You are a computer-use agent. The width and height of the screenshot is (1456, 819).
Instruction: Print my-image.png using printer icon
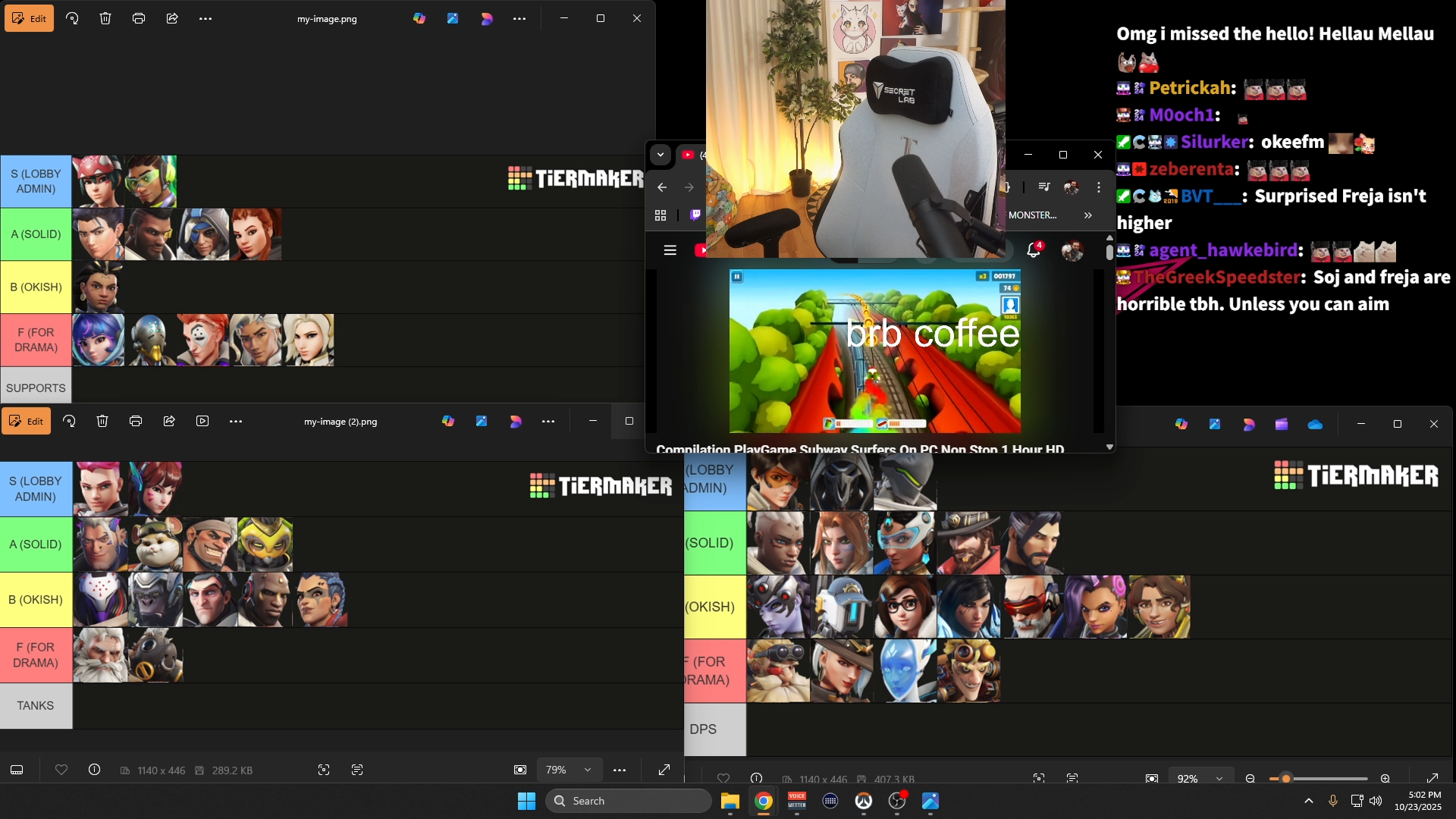[139, 18]
